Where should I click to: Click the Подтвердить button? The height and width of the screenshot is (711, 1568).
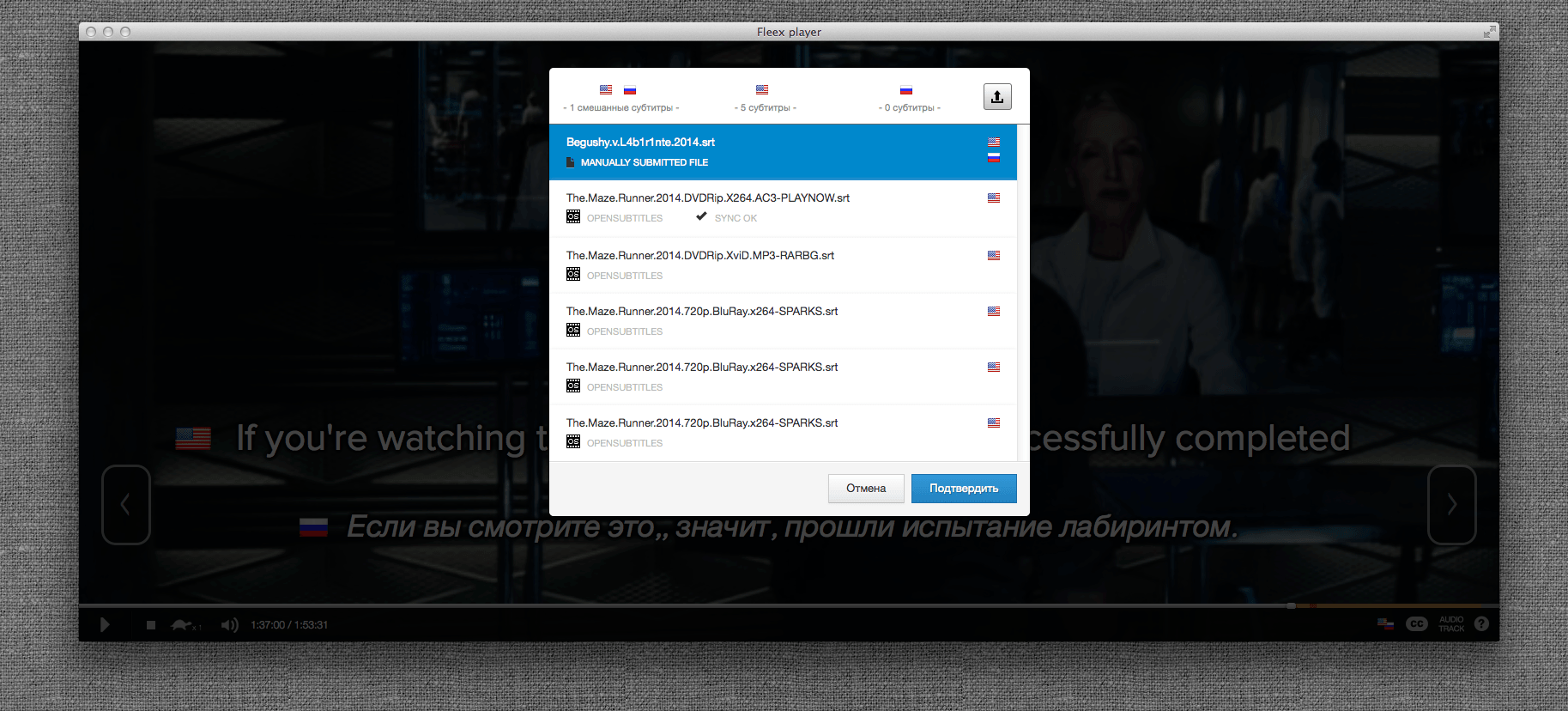964,489
